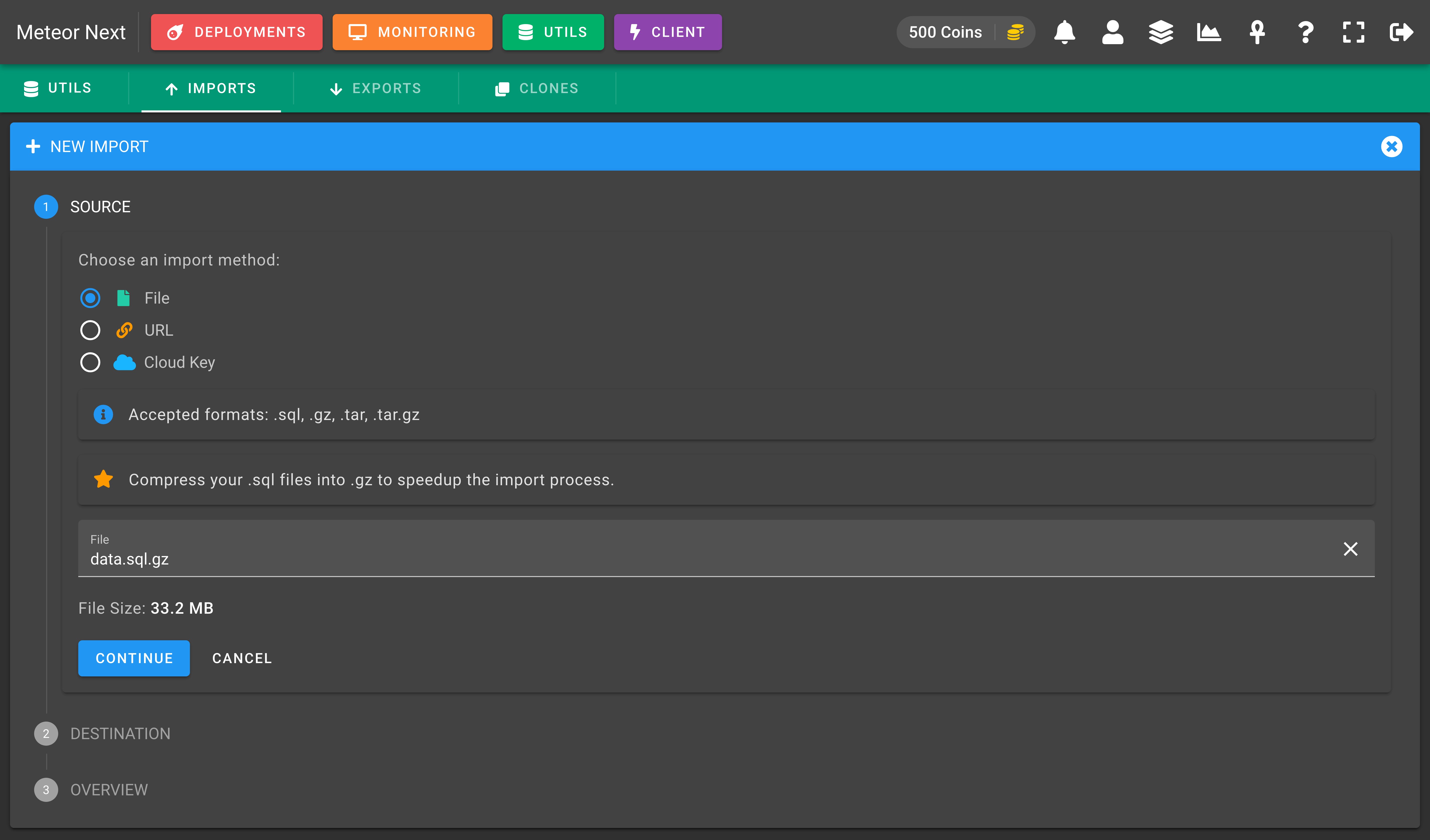Screen dimensions: 1430x840
Task: Open the notifications bell
Action: [1064, 32]
